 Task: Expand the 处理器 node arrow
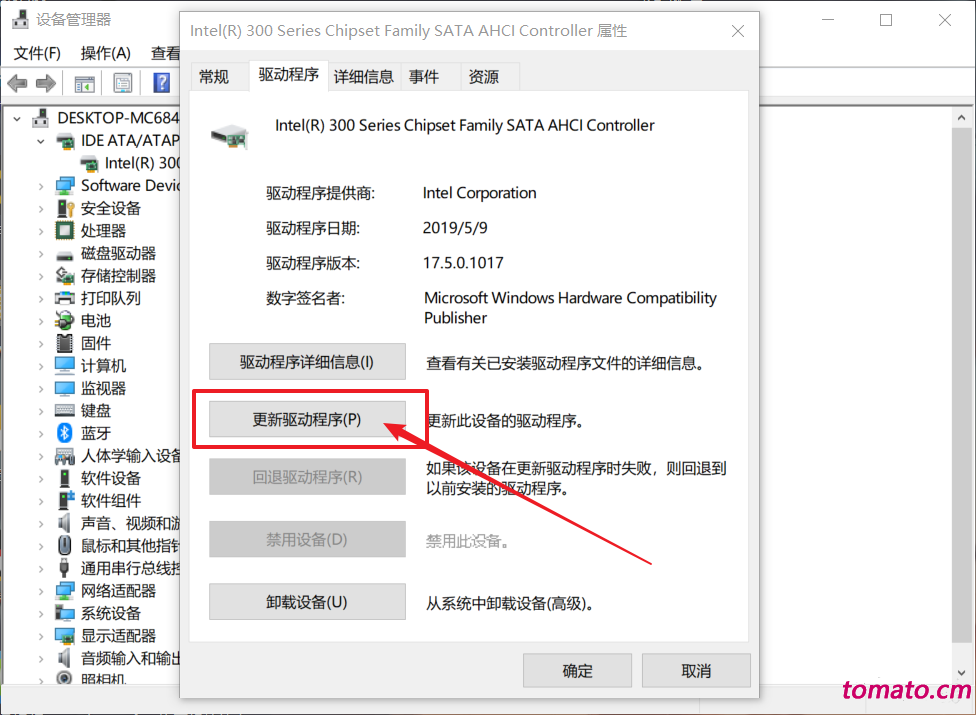40,231
